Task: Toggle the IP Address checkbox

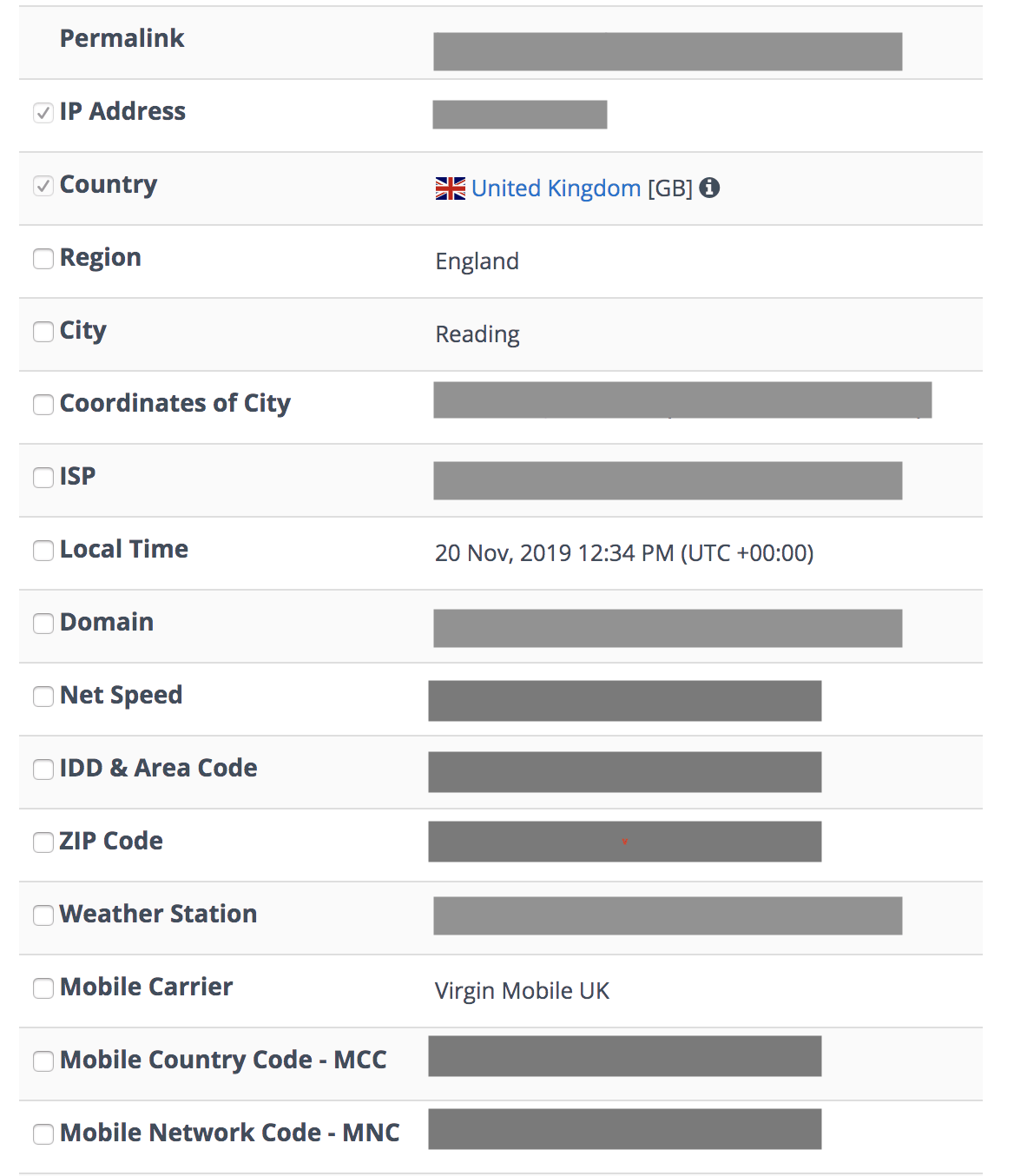Action: tap(43, 113)
